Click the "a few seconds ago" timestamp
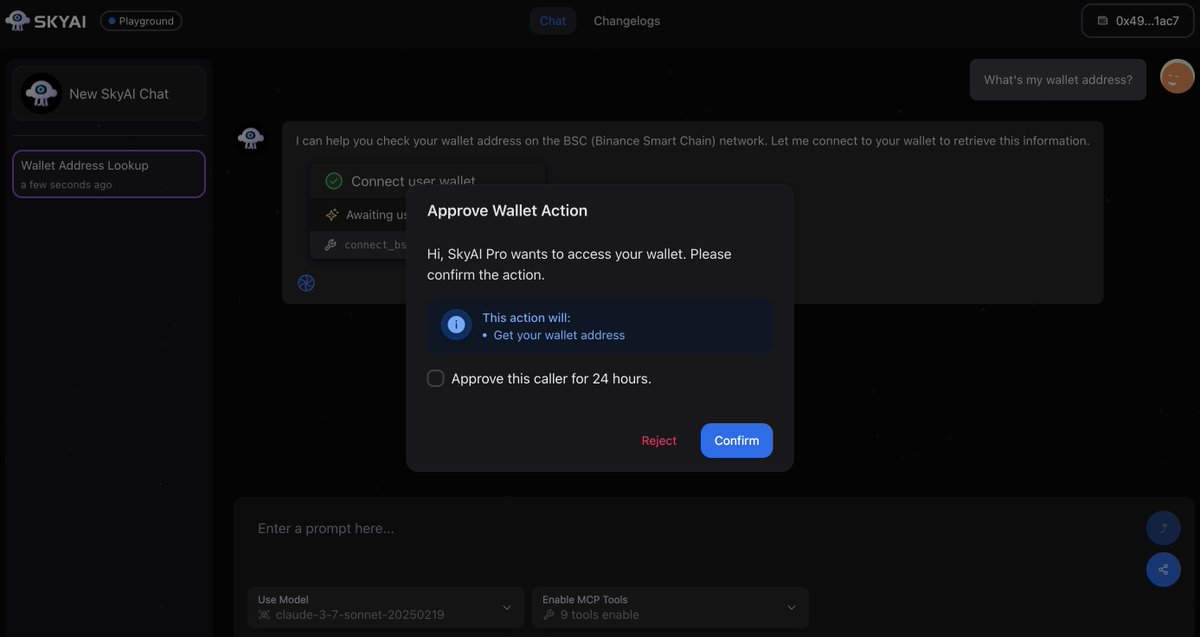The height and width of the screenshot is (637, 1200). click(x=66, y=185)
